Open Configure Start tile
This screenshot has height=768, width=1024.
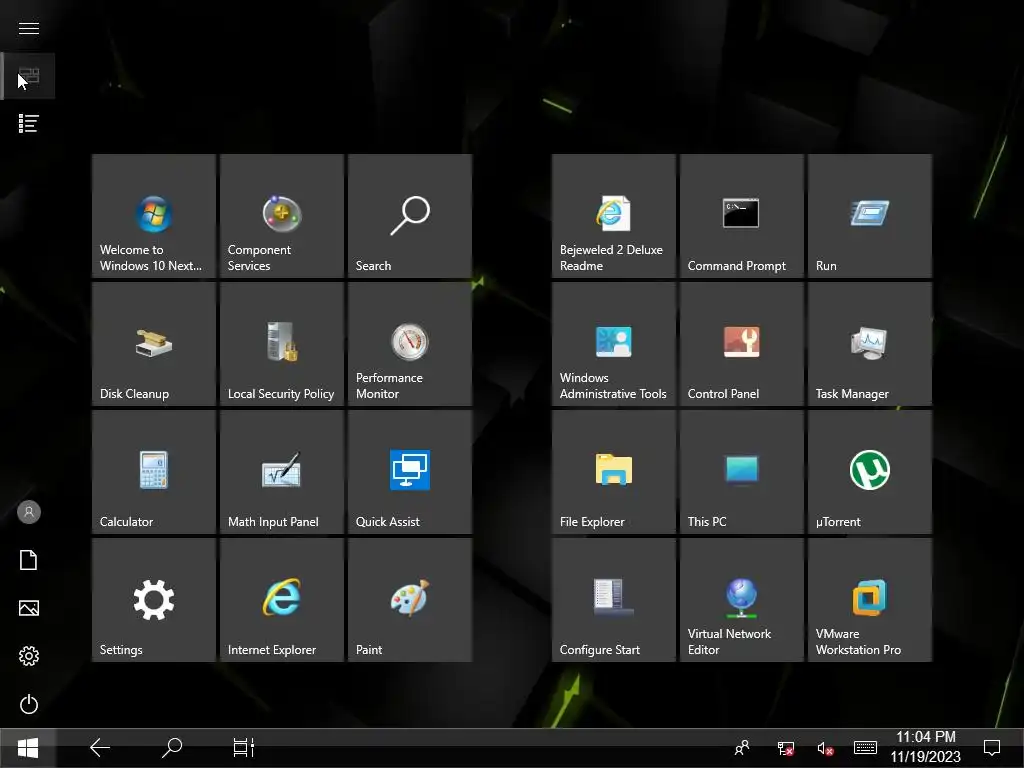pyautogui.click(x=613, y=600)
